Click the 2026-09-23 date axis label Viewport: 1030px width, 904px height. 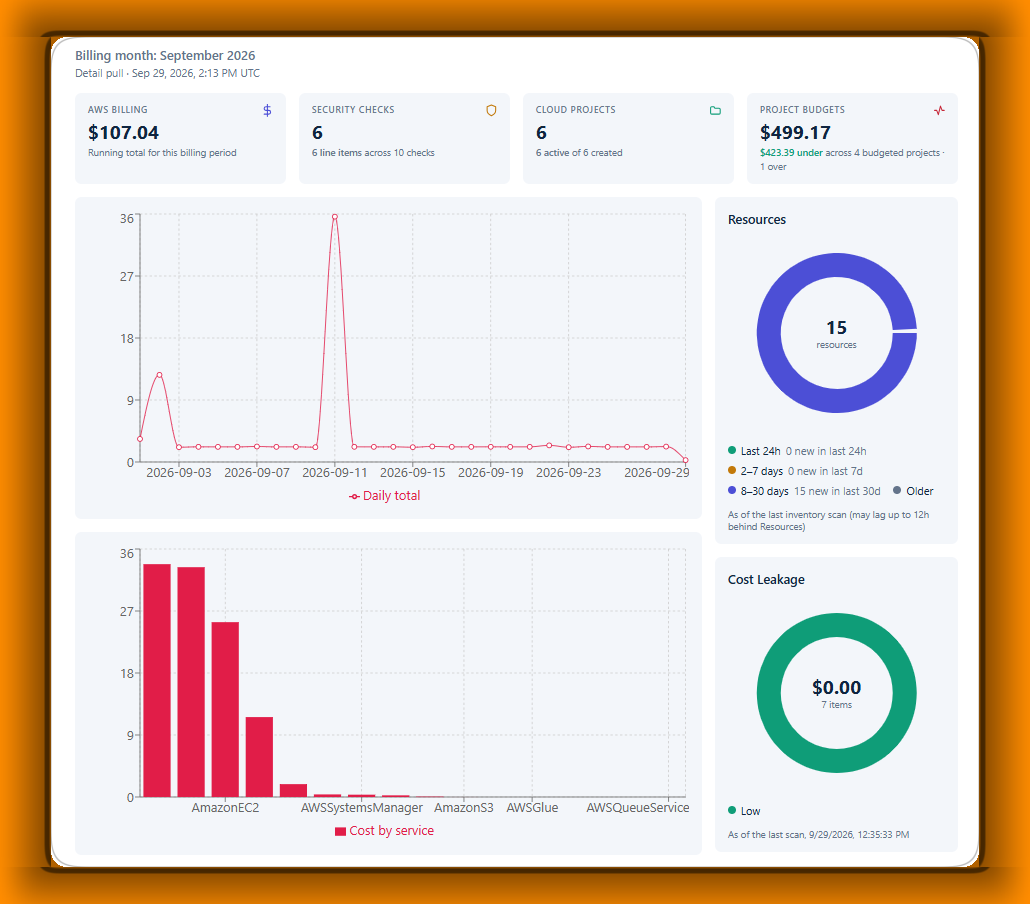(568, 472)
